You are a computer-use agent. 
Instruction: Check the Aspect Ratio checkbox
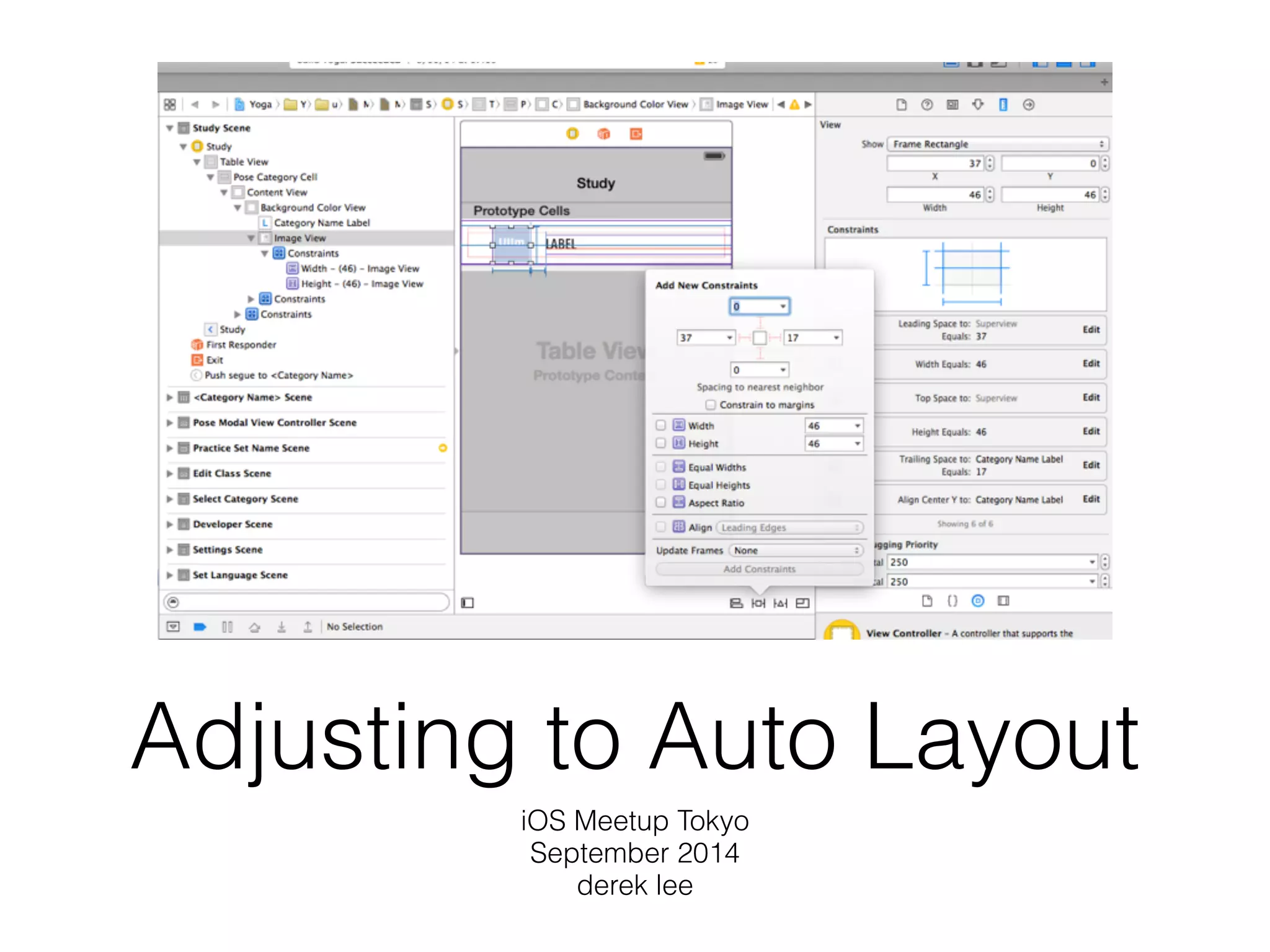(660, 503)
